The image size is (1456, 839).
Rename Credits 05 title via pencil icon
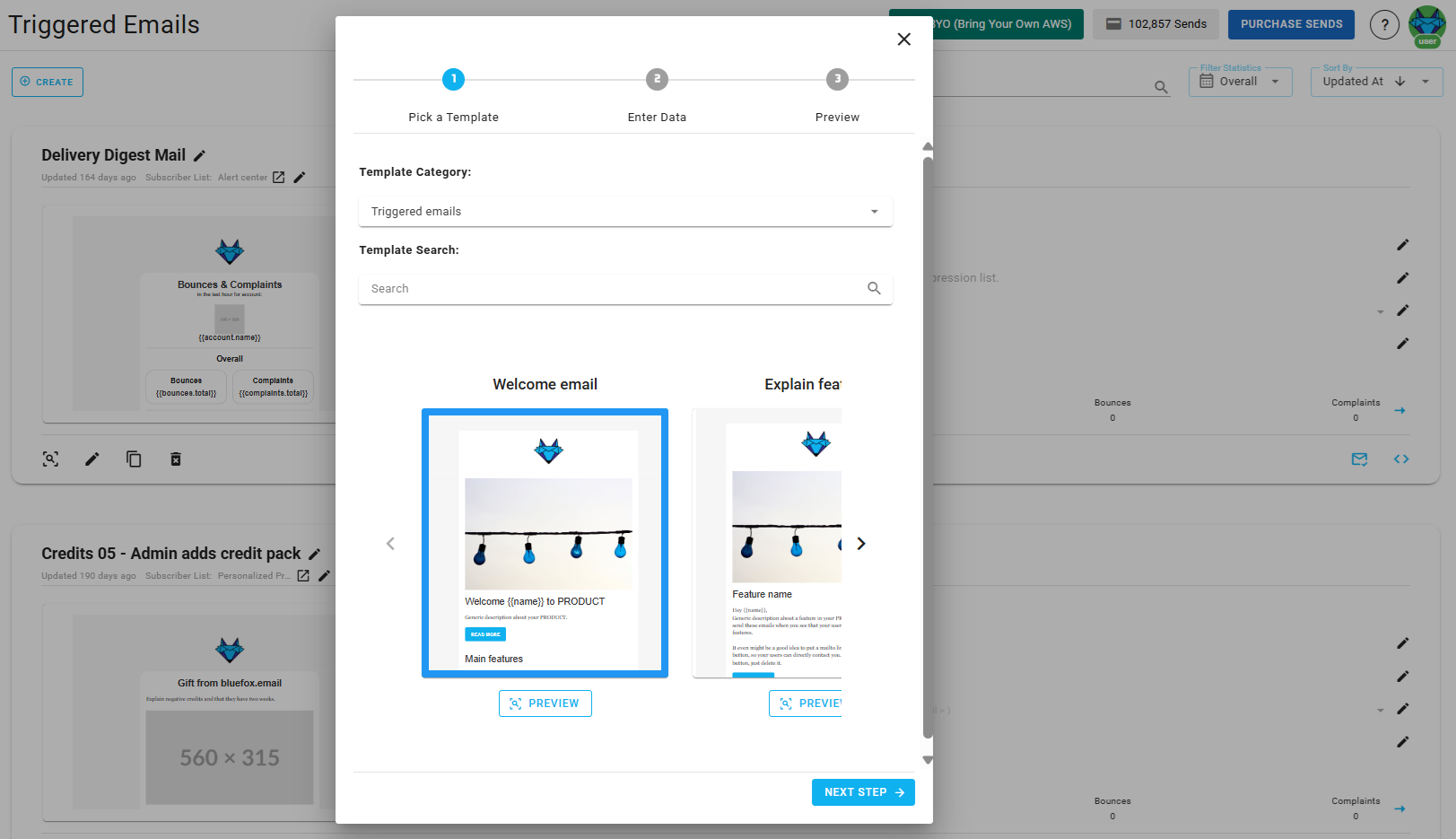pyautogui.click(x=315, y=555)
